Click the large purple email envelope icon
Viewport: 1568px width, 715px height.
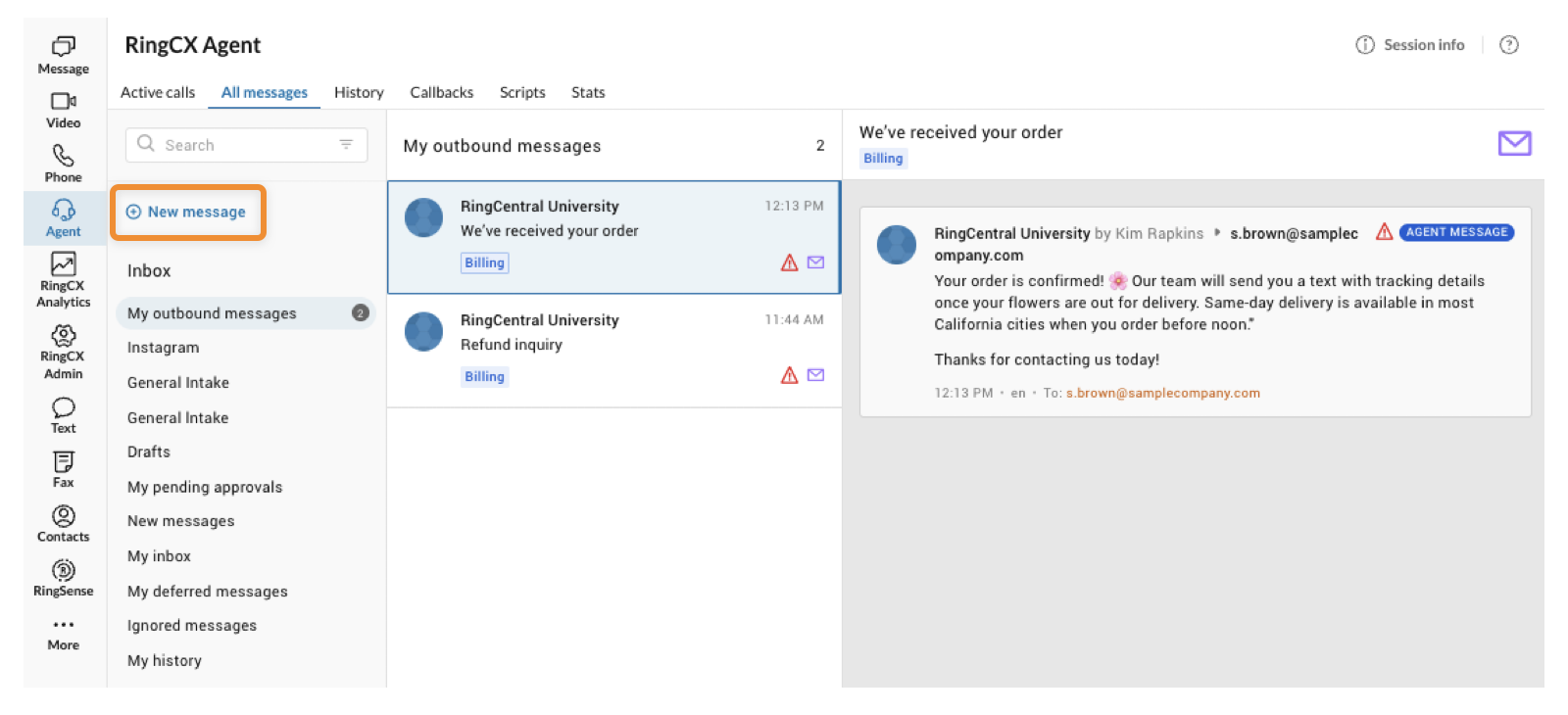(x=1514, y=144)
